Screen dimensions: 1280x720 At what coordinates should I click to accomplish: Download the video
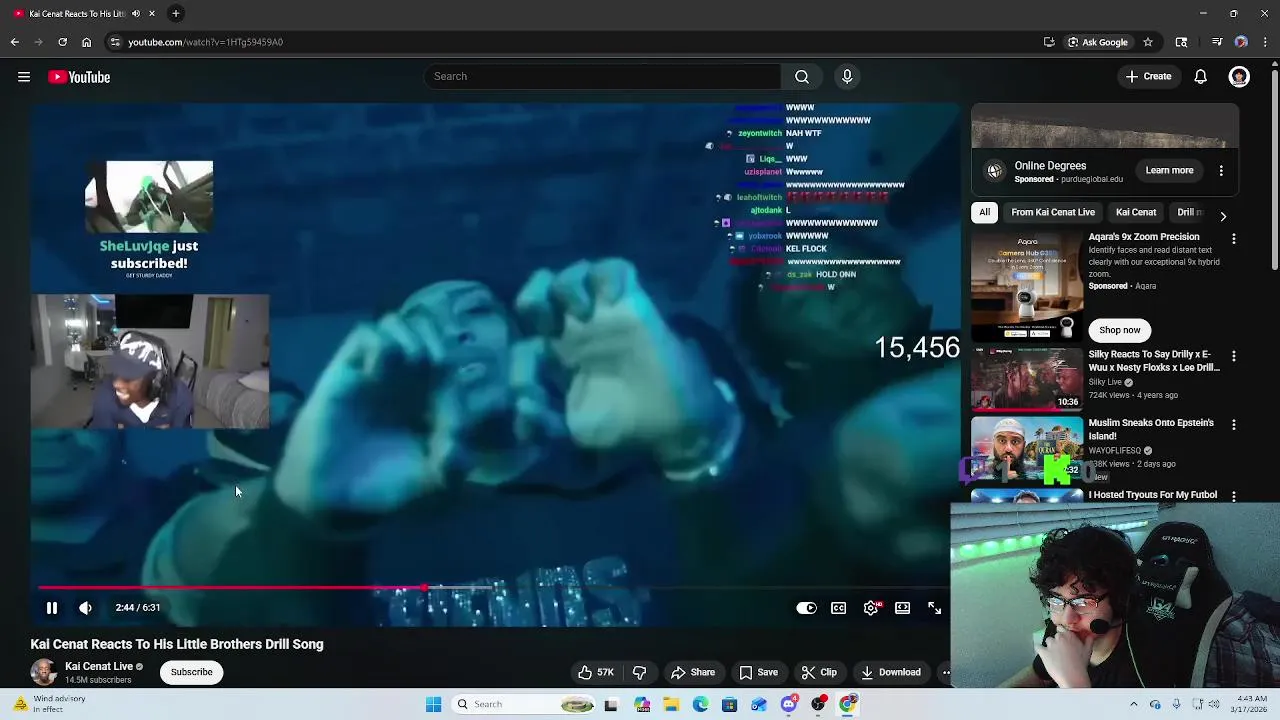pos(891,672)
